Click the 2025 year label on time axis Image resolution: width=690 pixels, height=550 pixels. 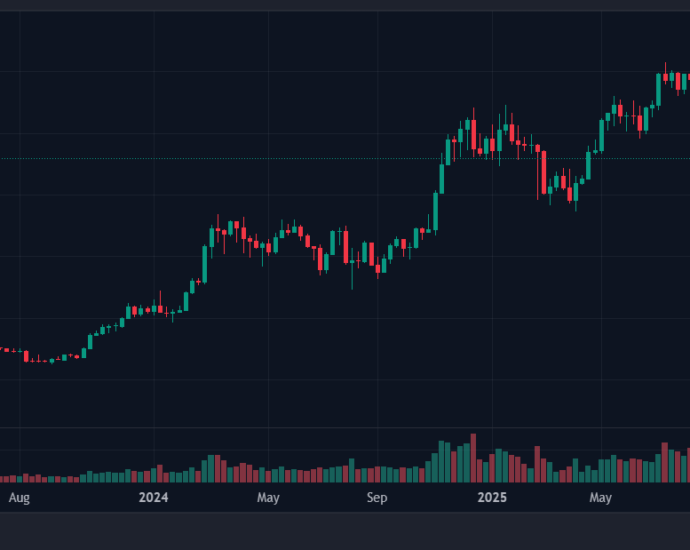point(492,497)
